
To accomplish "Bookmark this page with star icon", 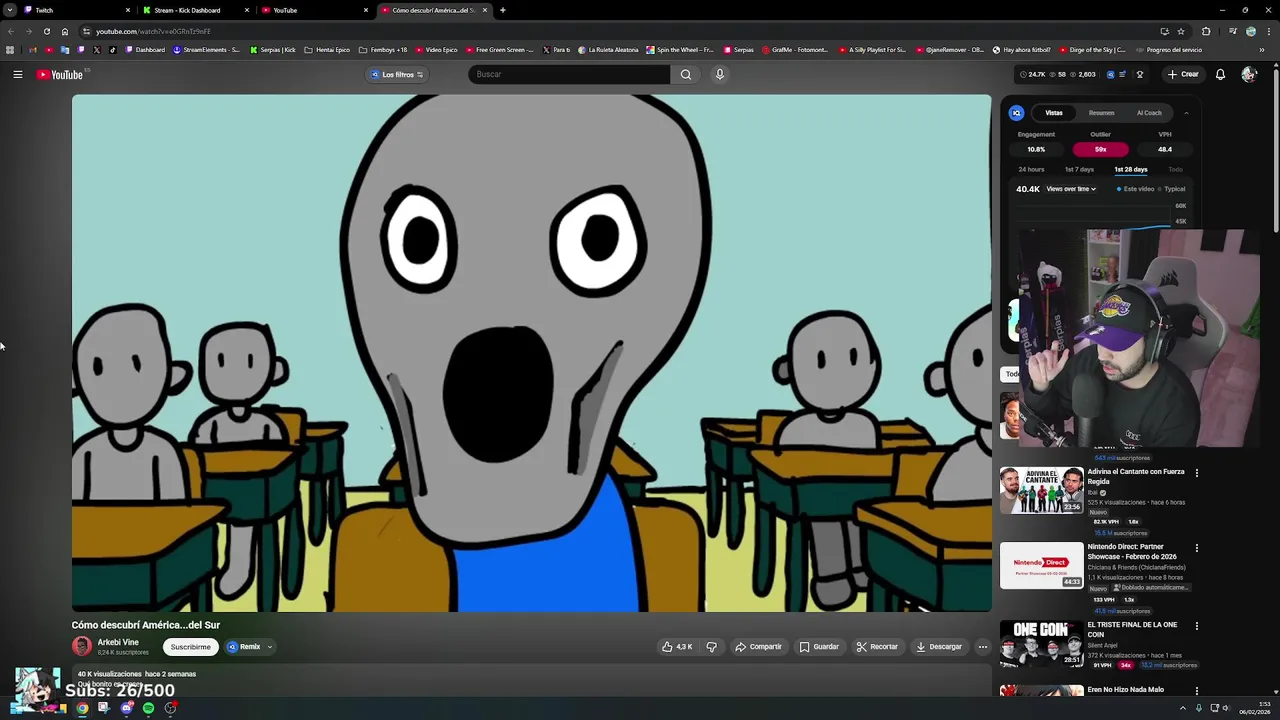I will point(1181,31).
